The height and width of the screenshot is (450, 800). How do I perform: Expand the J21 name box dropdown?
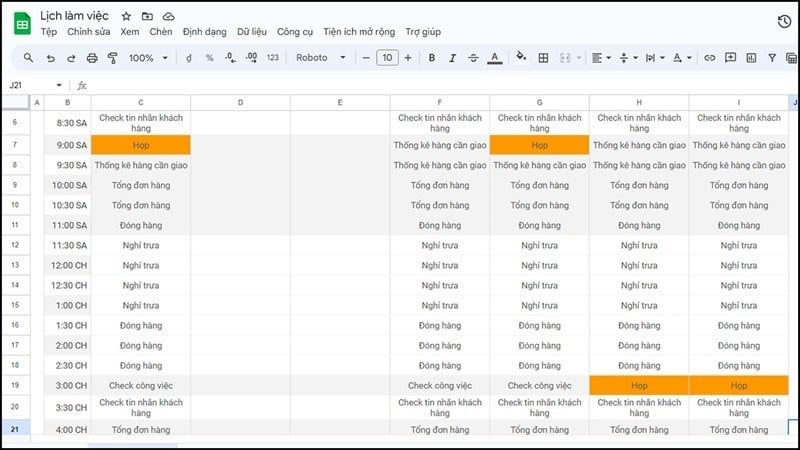click(59, 85)
